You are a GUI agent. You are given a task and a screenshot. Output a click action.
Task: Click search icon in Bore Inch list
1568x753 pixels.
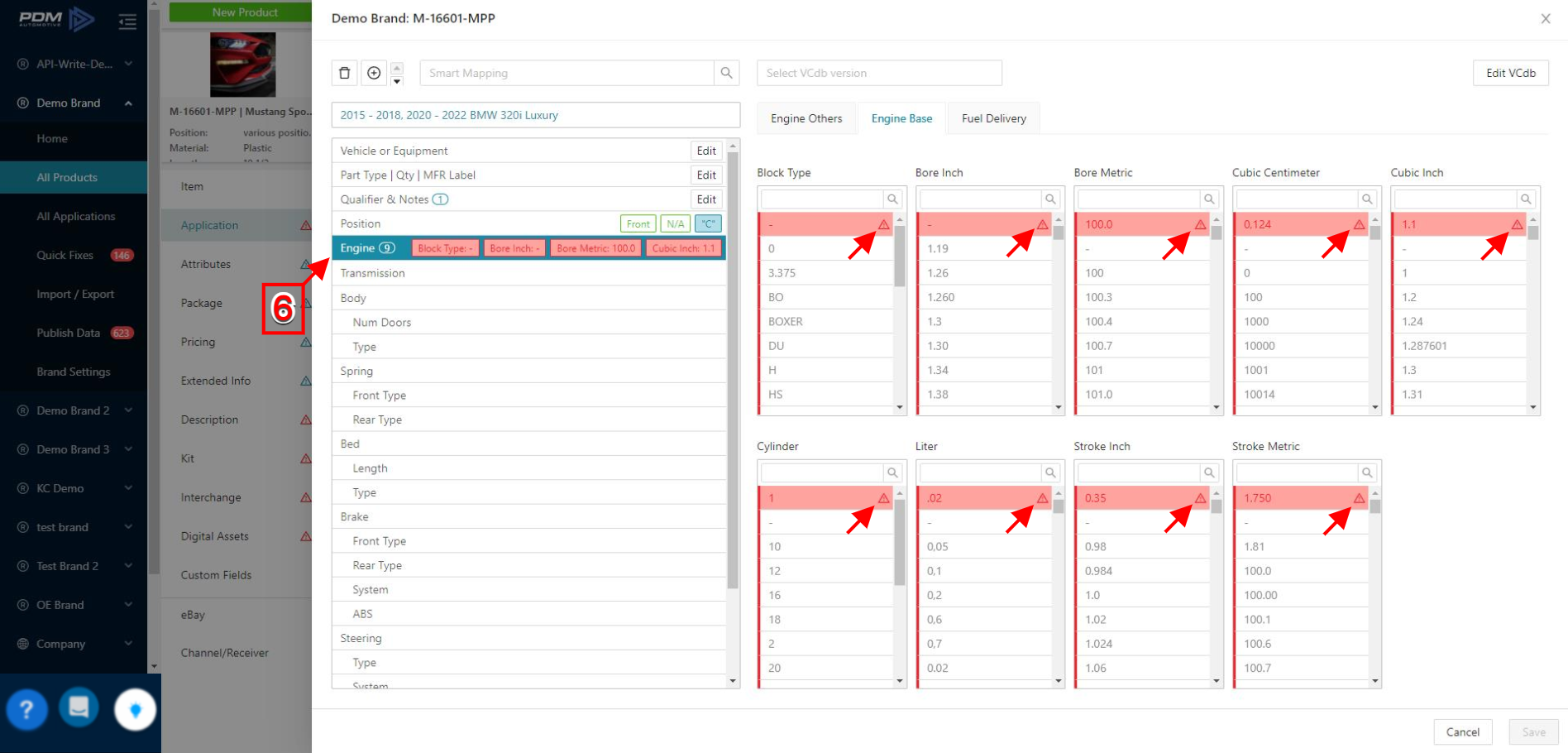point(1050,199)
